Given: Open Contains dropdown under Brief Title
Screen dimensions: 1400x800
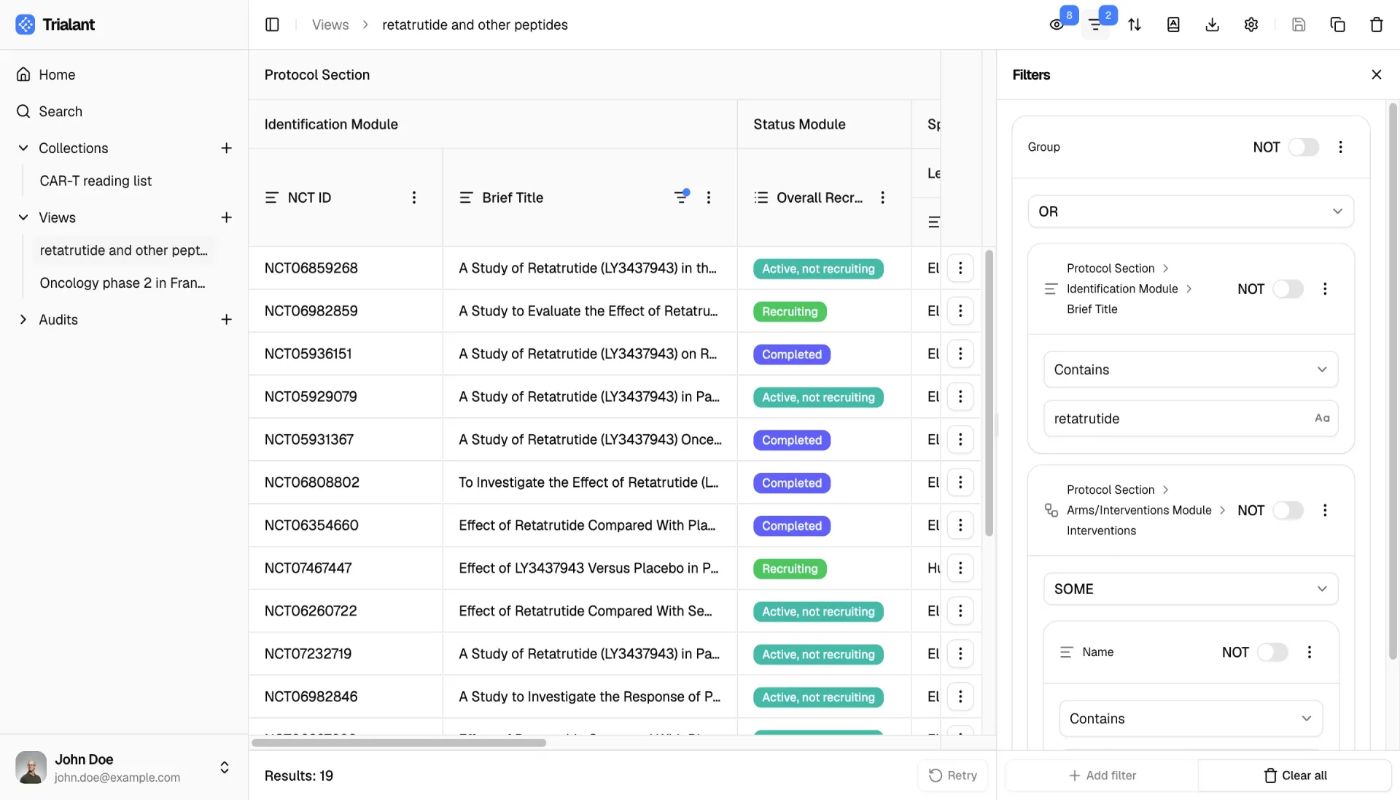Looking at the screenshot, I should (1191, 370).
